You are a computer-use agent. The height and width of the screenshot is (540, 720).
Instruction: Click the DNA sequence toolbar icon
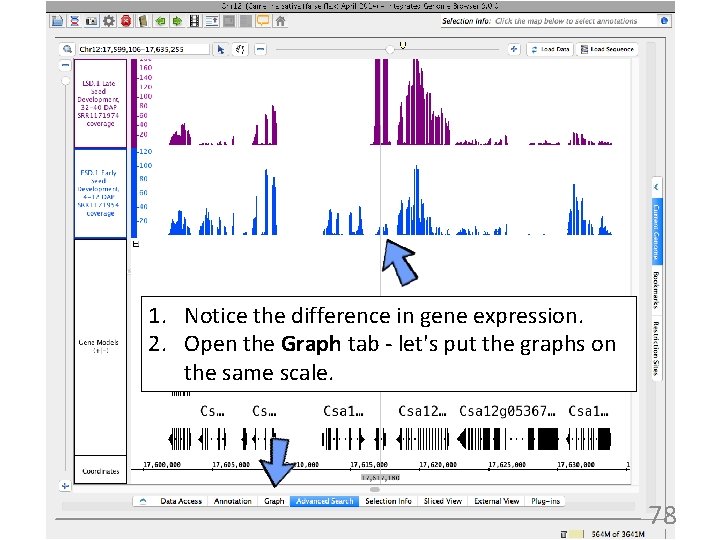[74, 21]
